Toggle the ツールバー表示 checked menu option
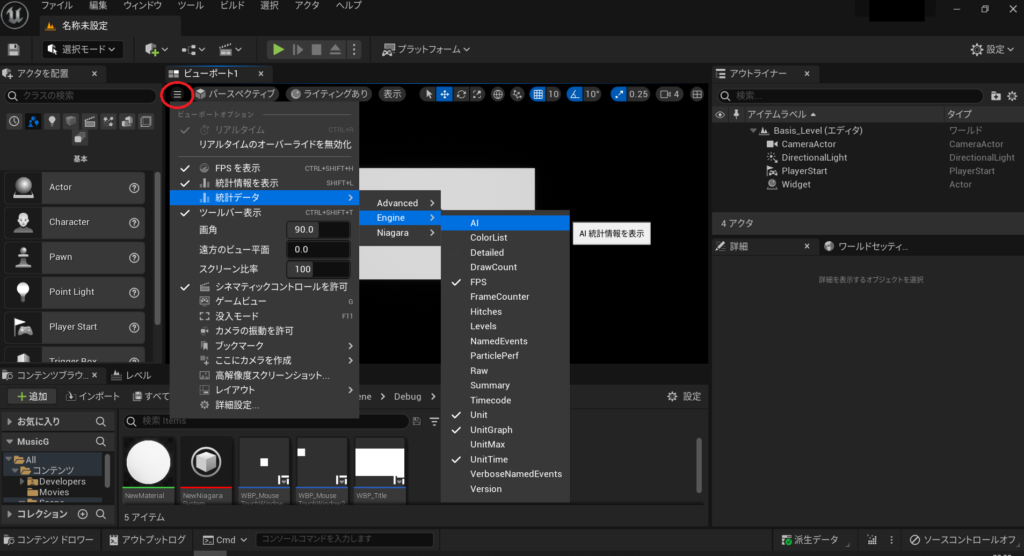 pyautogui.click(x=231, y=213)
